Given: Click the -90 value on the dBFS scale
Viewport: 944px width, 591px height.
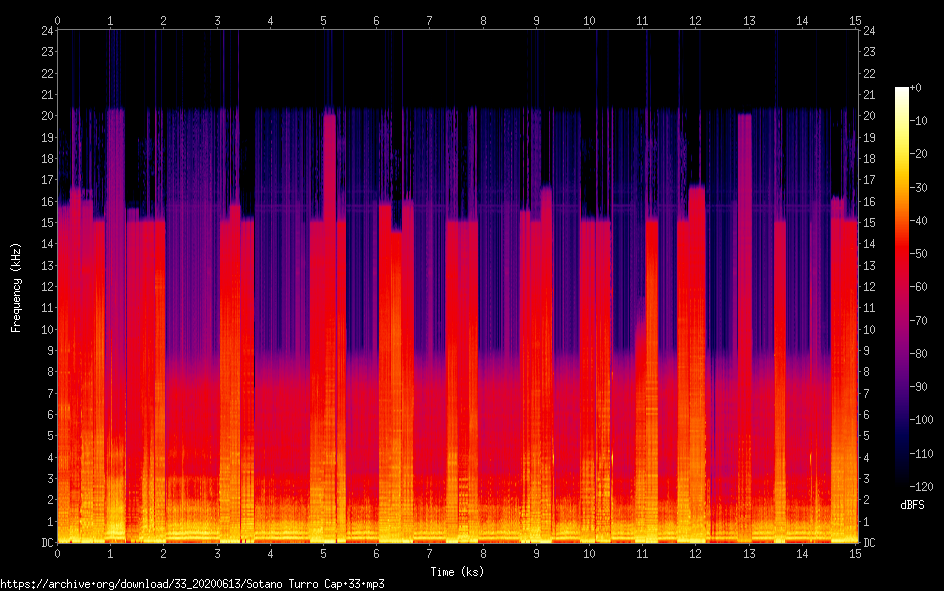Looking at the screenshot, I should [x=919, y=387].
